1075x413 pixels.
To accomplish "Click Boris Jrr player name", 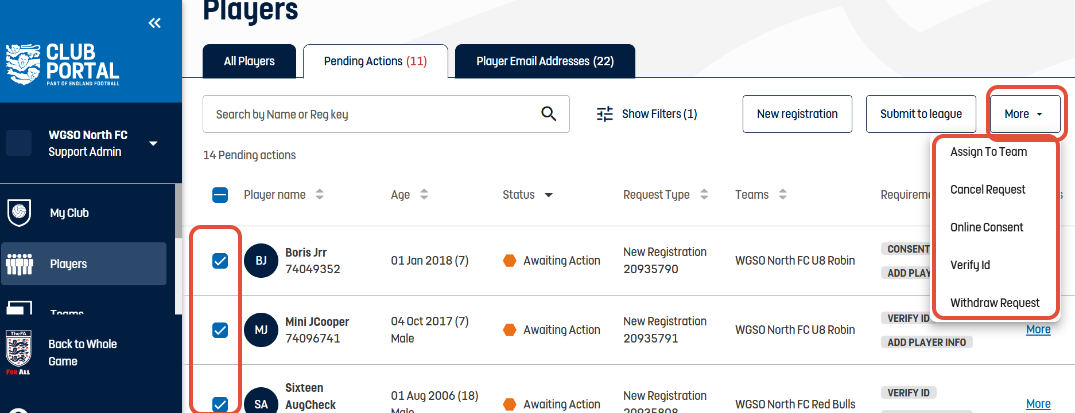I will 306,252.
